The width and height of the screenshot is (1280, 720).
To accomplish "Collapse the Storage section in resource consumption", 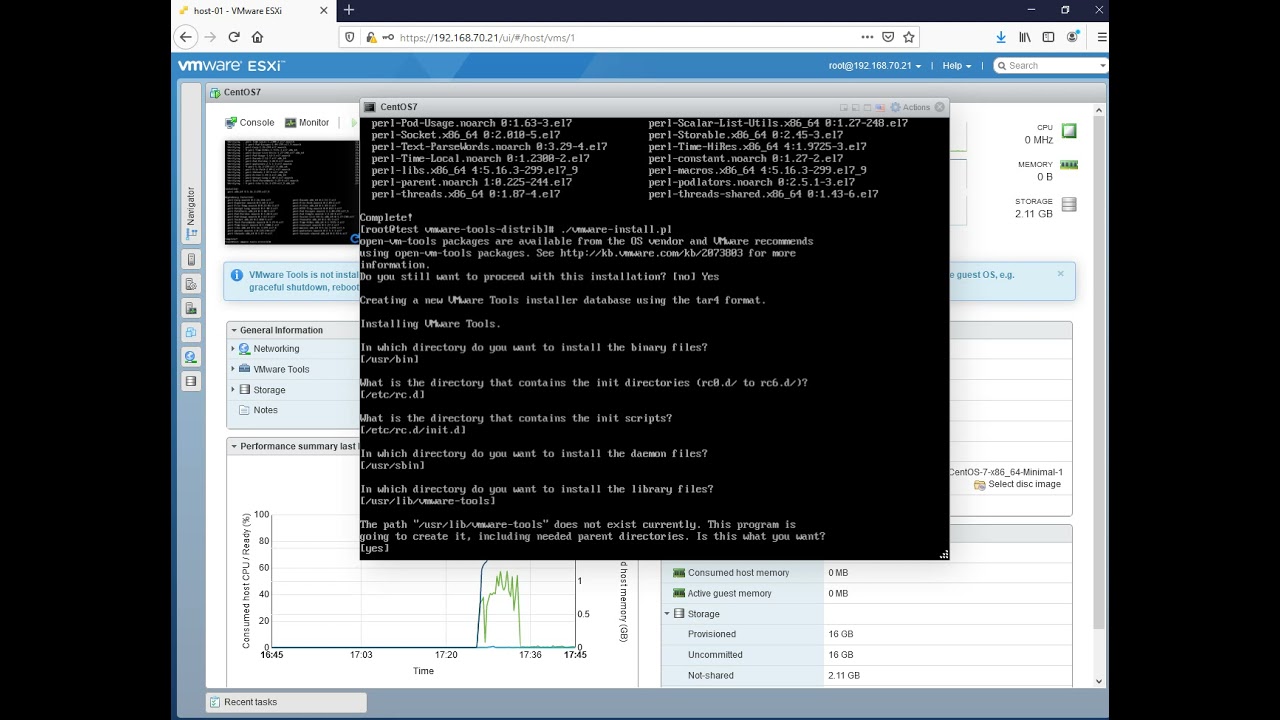I will tap(668, 614).
